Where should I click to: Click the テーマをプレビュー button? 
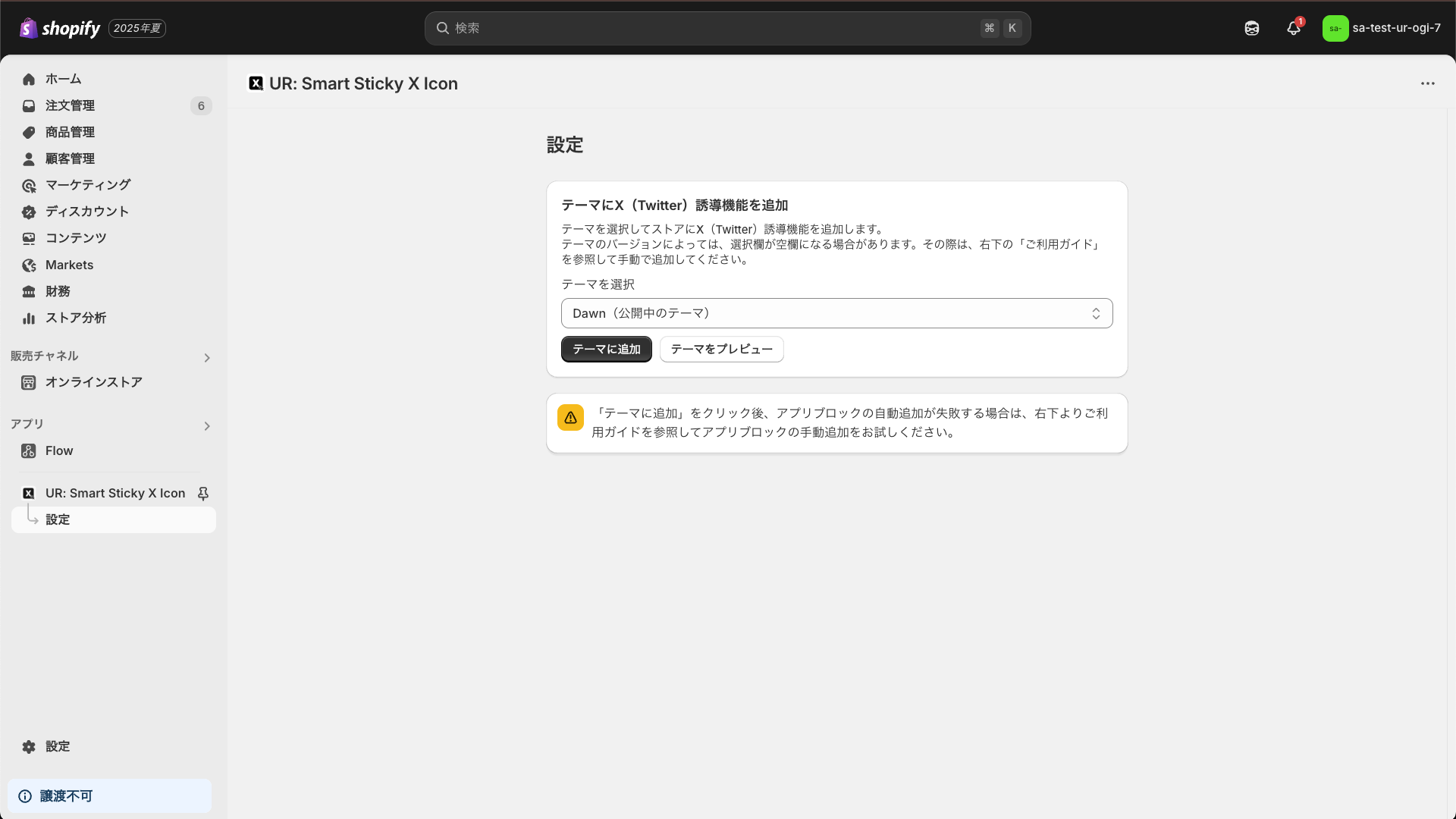click(x=721, y=350)
